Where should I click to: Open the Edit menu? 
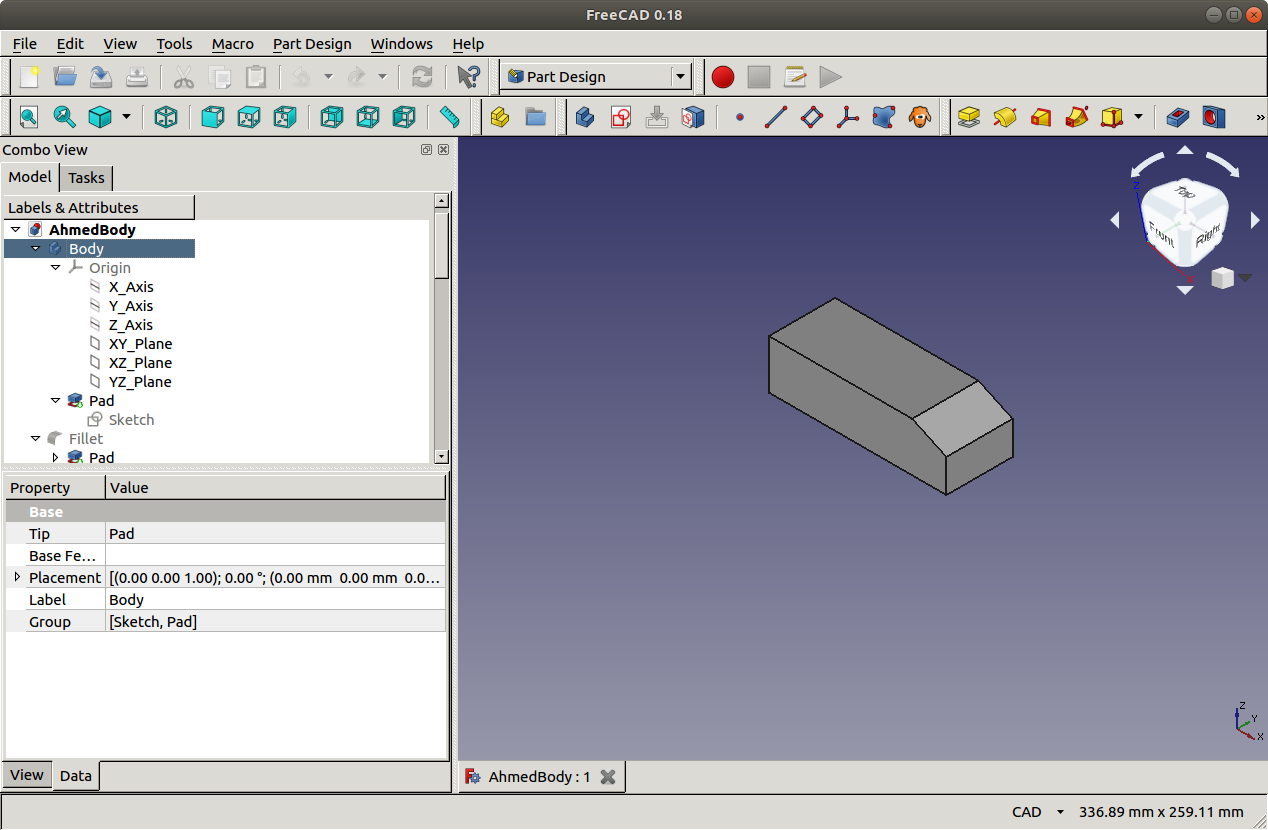(70, 44)
